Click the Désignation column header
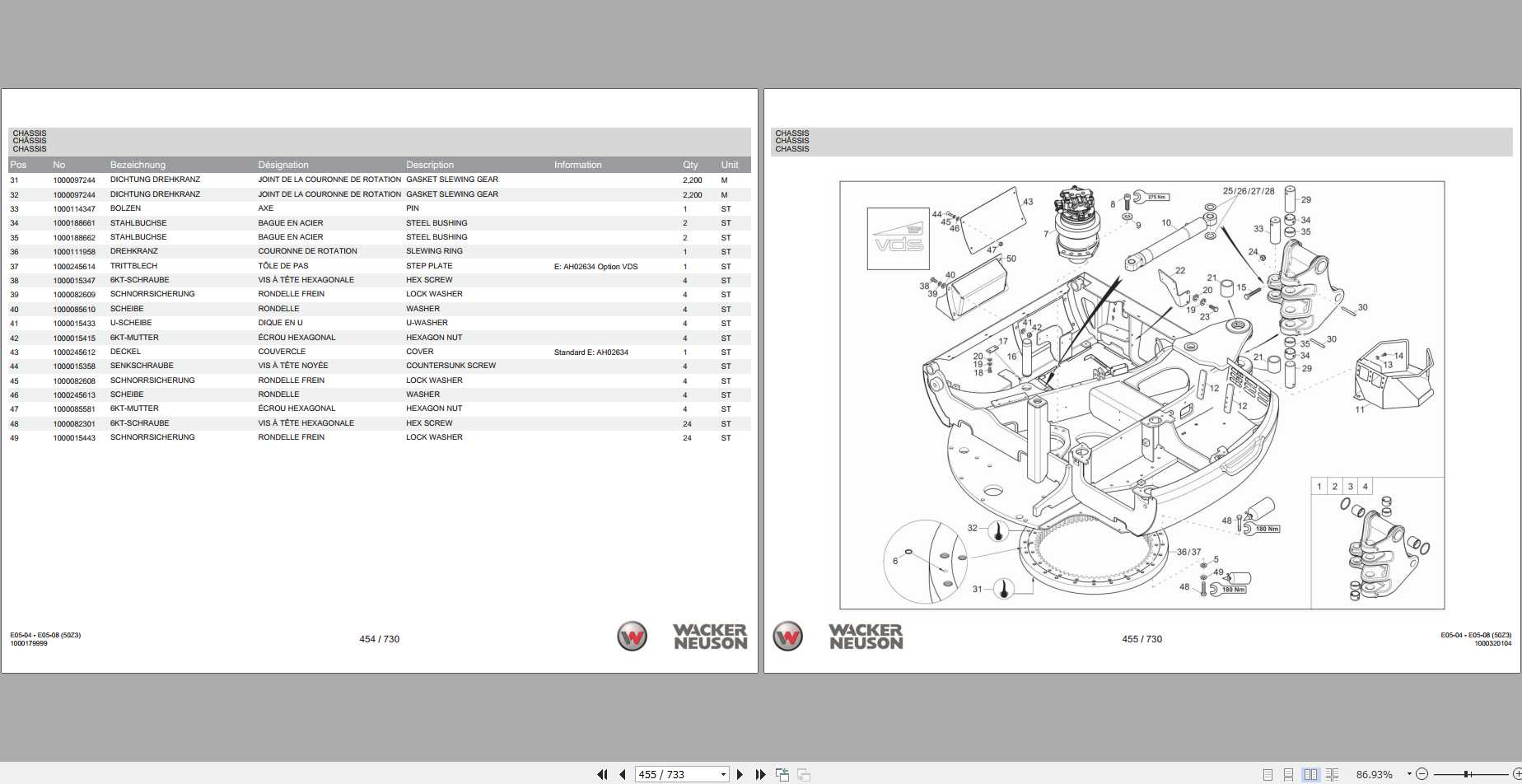 click(x=283, y=165)
